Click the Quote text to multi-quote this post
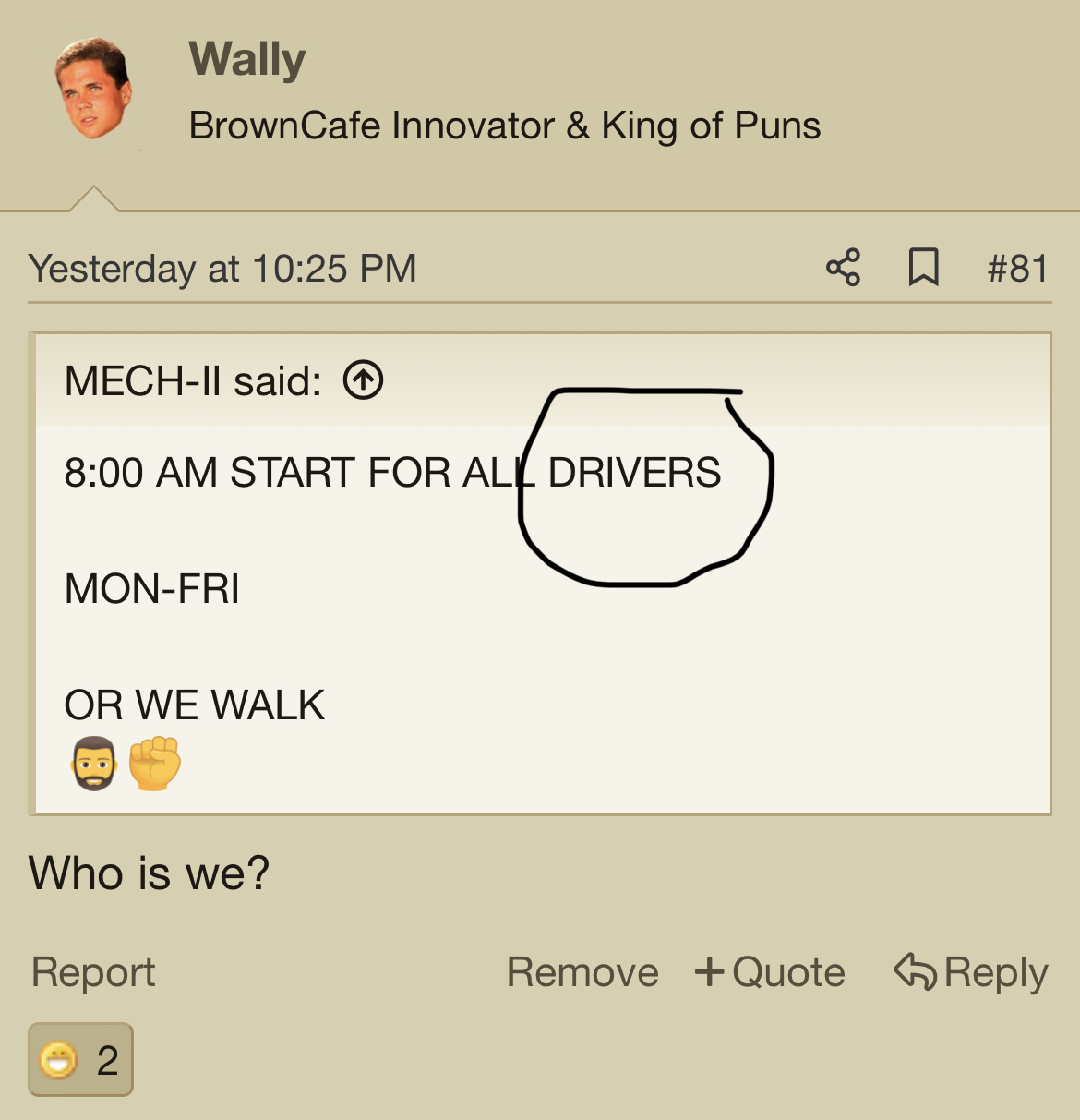1080x1120 pixels. coord(788,972)
